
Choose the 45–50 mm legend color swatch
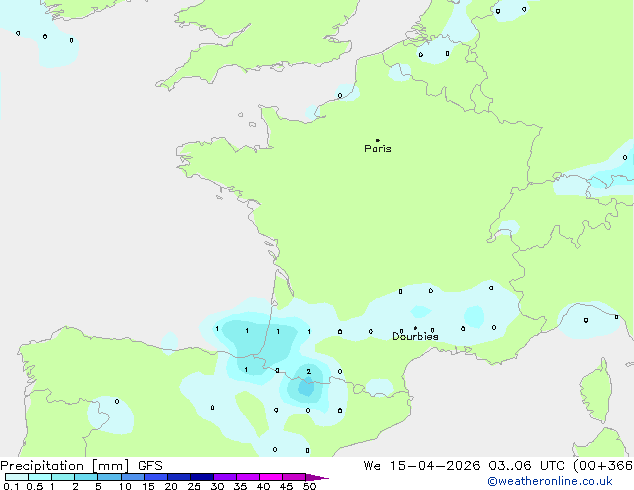294,477
